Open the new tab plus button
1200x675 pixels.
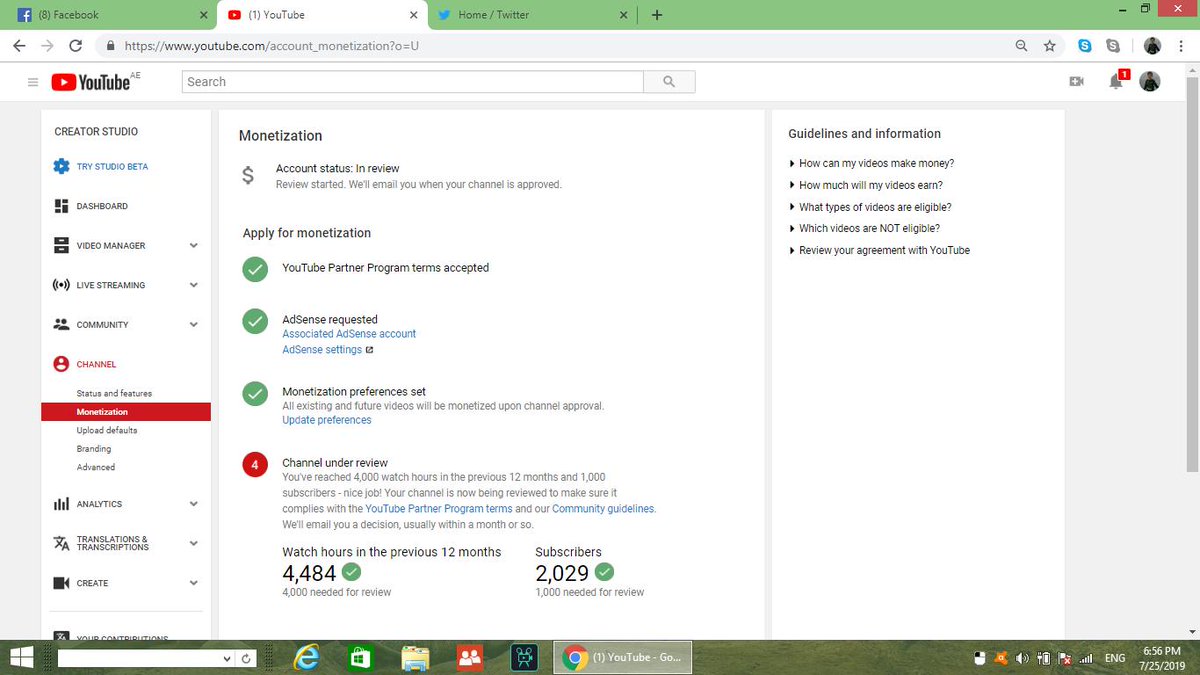[657, 15]
